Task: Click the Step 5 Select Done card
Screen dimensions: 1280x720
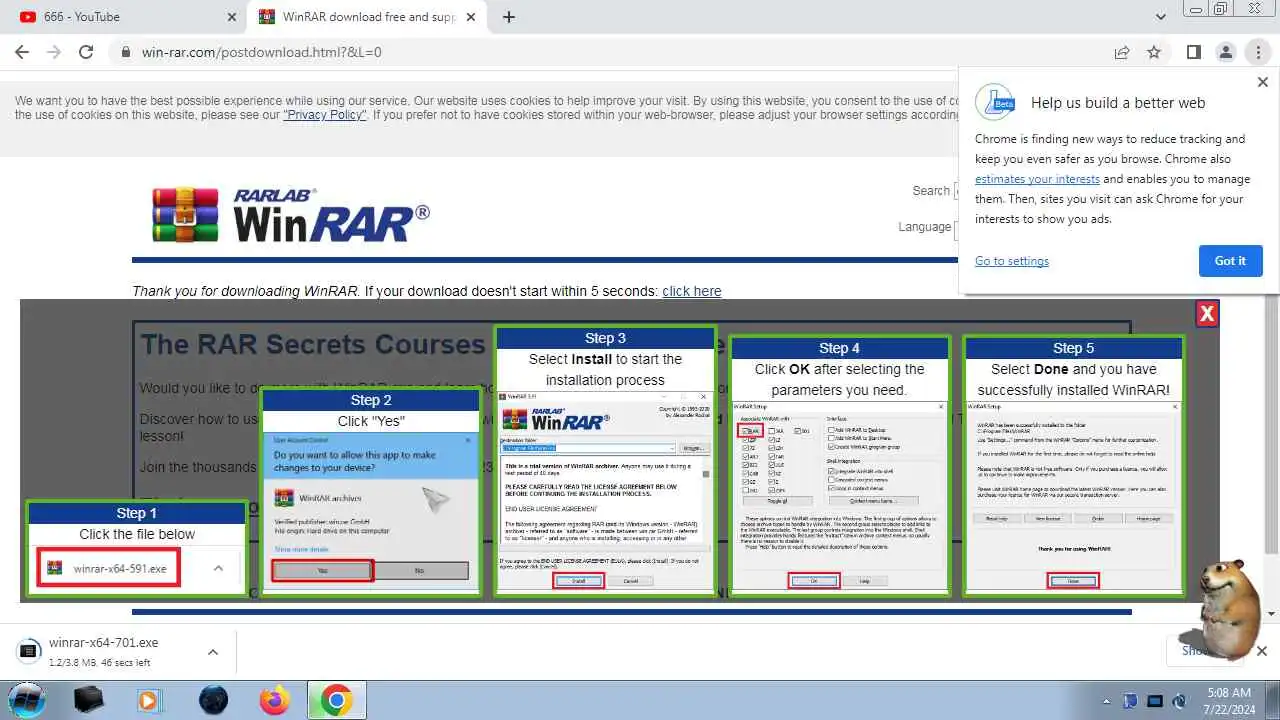Action: (x=1073, y=465)
